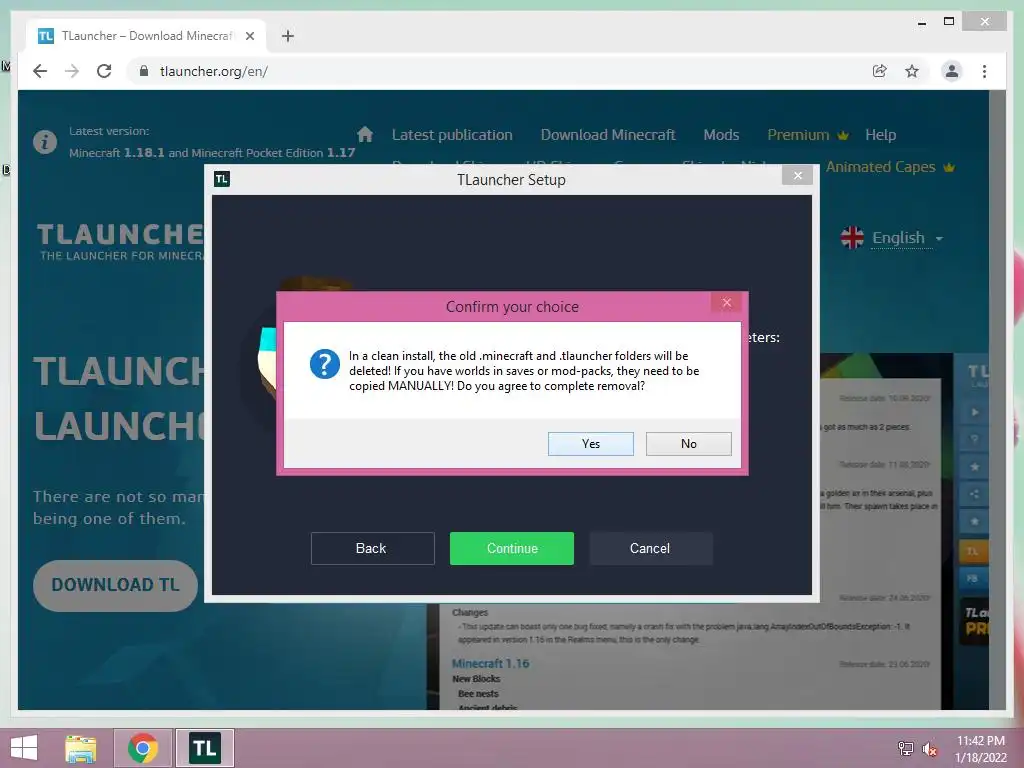Confirm removal by clicking Yes
This screenshot has height=768, width=1024.
(590, 444)
